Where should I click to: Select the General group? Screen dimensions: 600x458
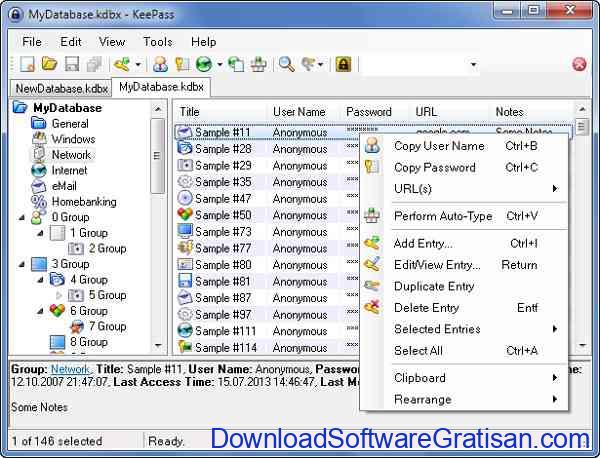[70, 124]
